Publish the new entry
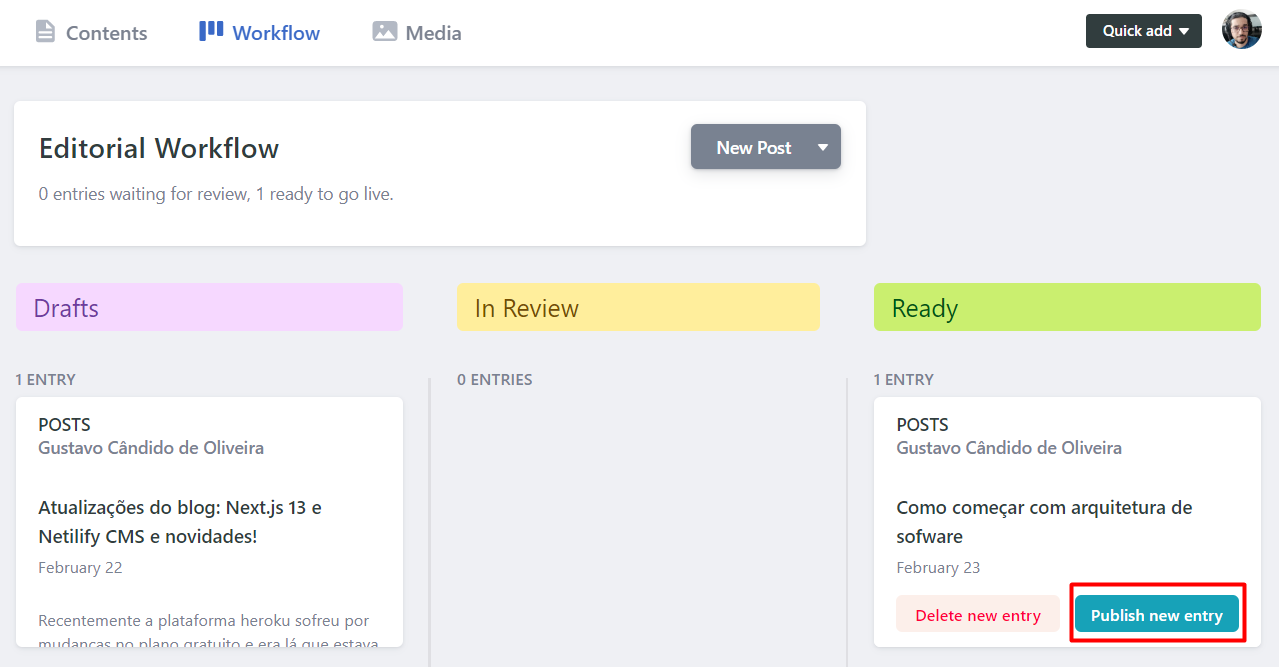Image resolution: width=1279 pixels, height=667 pixels. [x=1157, y=615]
